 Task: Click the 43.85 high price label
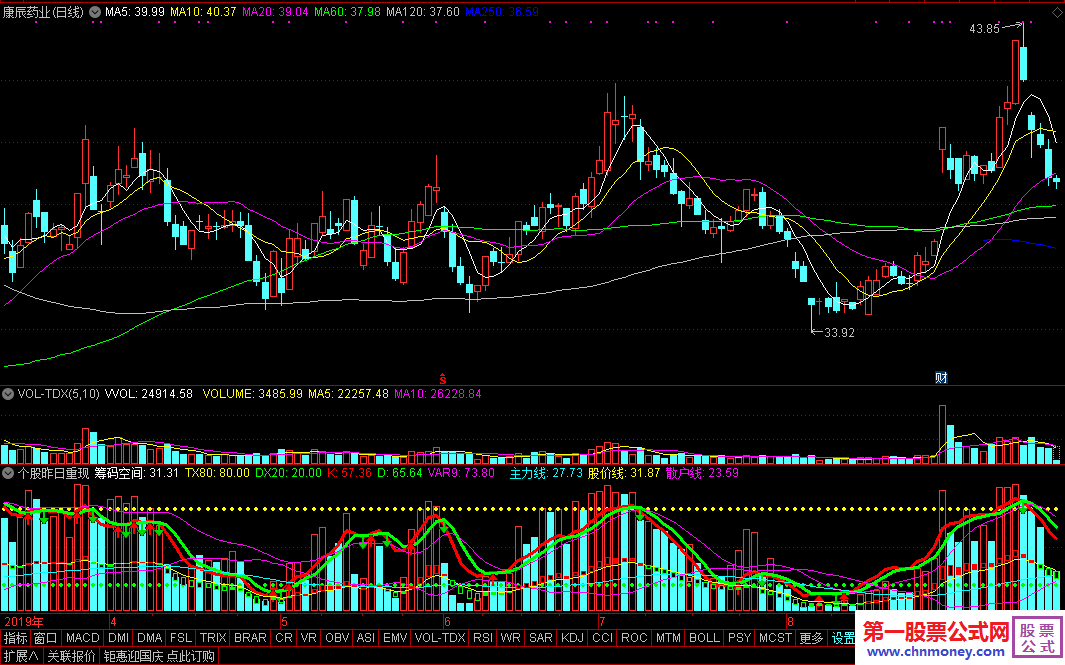984,29
